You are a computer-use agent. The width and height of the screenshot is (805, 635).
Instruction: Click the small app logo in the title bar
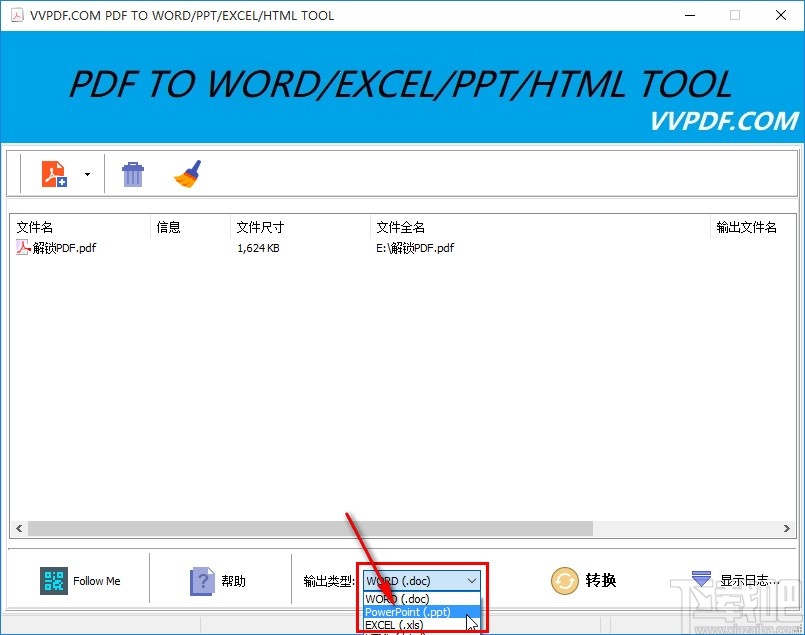click(x=16, y=15)
